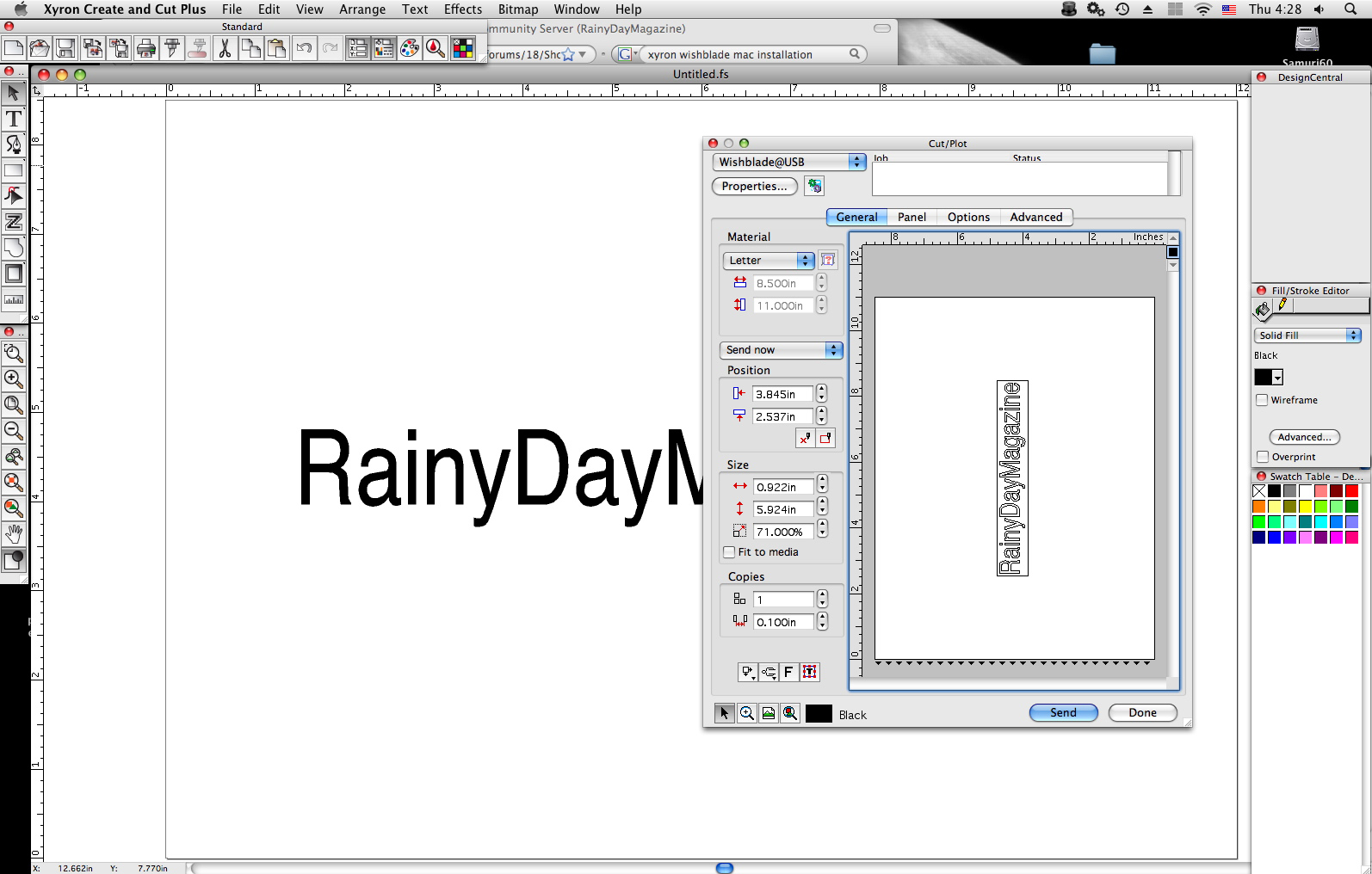Click the Paste clipboard icon

[276, 48]
